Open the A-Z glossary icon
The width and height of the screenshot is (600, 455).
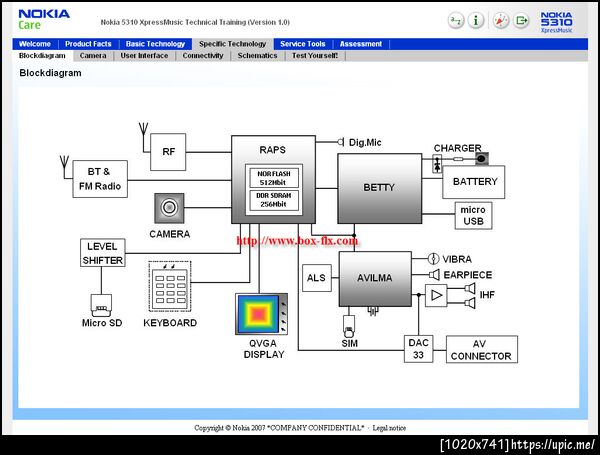coord(456,20)
